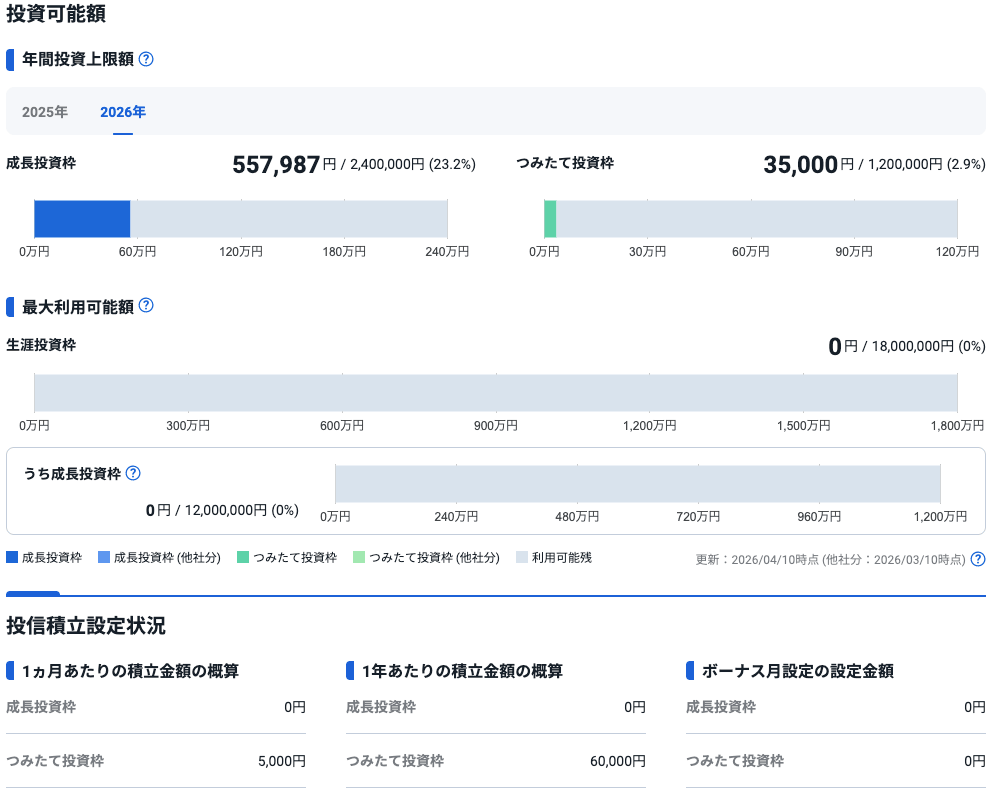Click the 成長投資枠 (他社分) legend swatch
Image resolution: width=992 pixels, height=795 pixels.
pyautogui.click(x=104, y=558)
